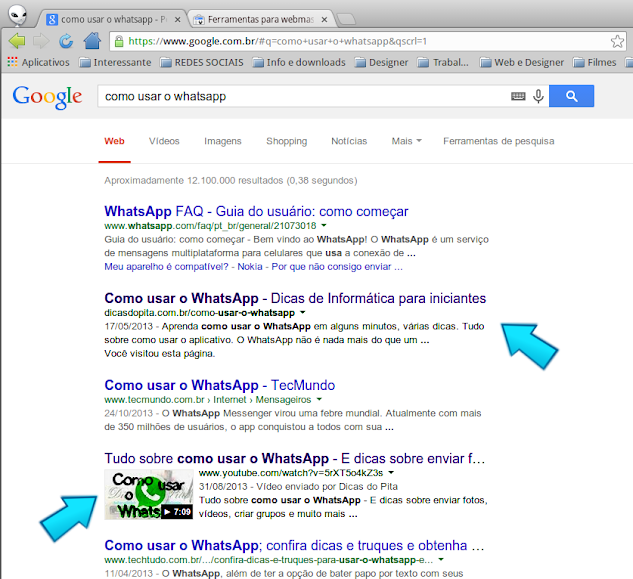
Task: Reload the page with refresh icon
Action: point(66,41)
